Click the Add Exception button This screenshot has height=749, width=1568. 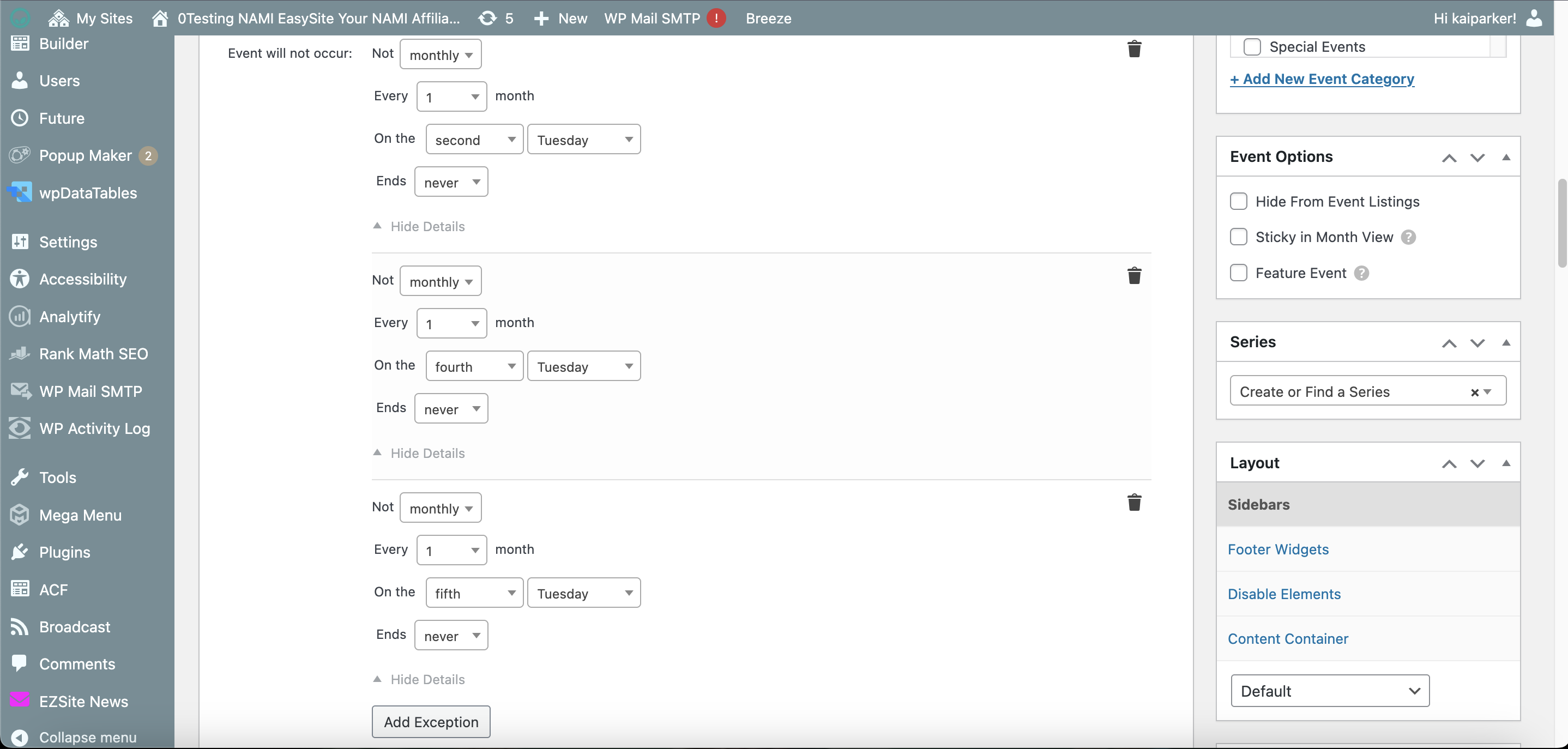pos(431,722)
